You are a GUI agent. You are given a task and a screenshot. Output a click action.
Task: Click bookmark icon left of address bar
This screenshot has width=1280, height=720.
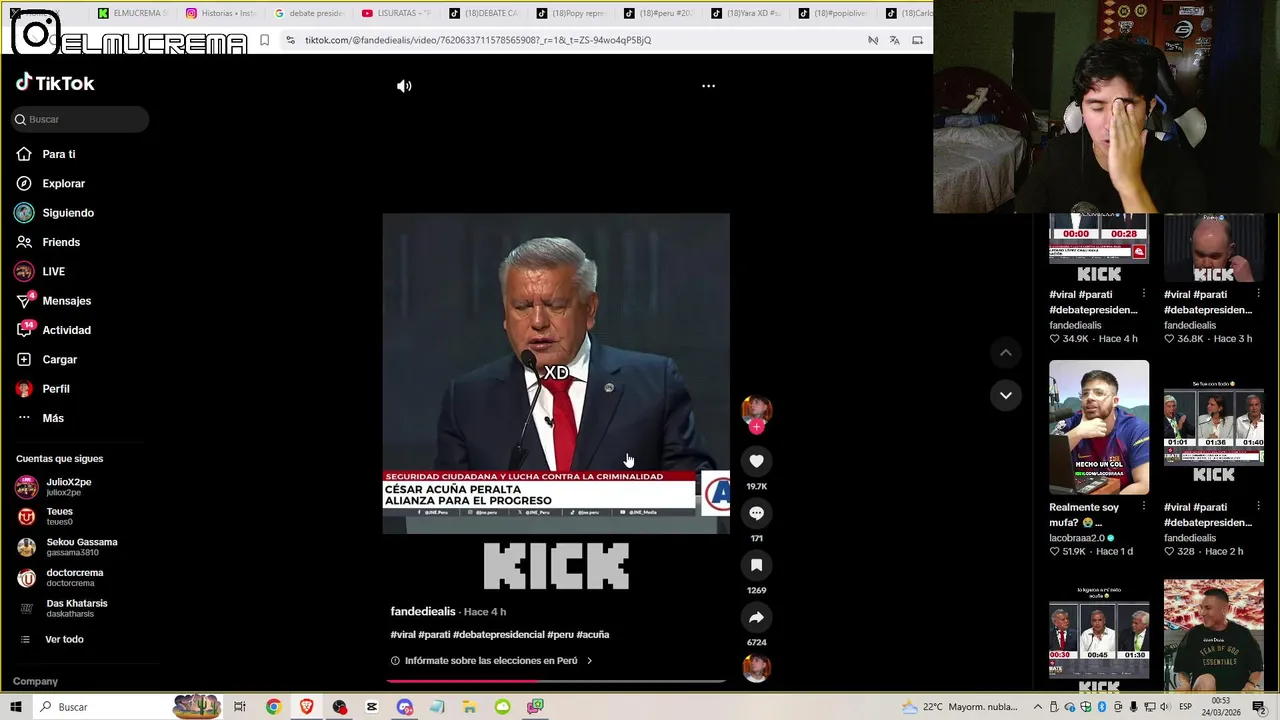[x=264, y=40]
